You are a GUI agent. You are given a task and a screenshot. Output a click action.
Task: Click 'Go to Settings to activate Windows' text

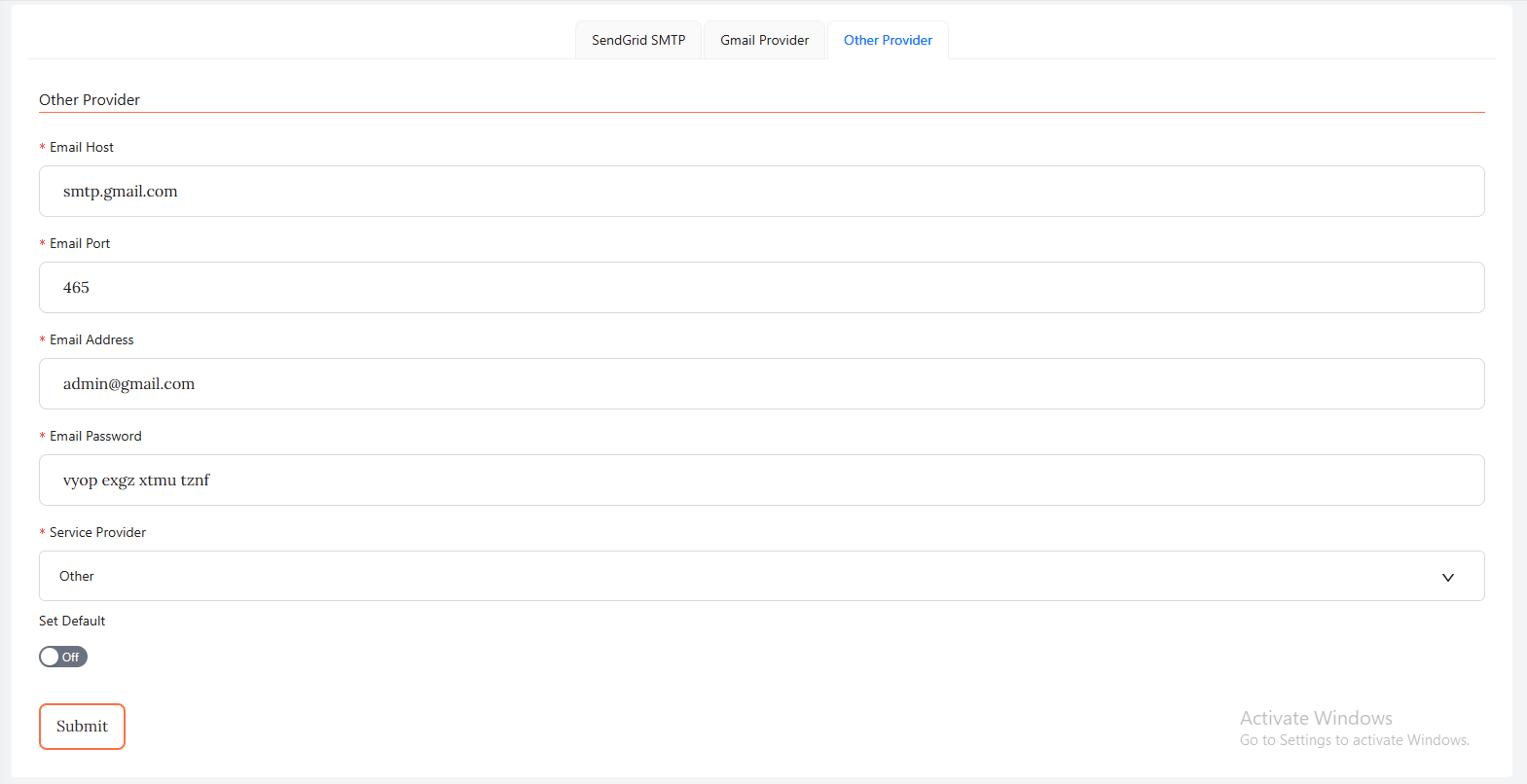pos(1354,740)
